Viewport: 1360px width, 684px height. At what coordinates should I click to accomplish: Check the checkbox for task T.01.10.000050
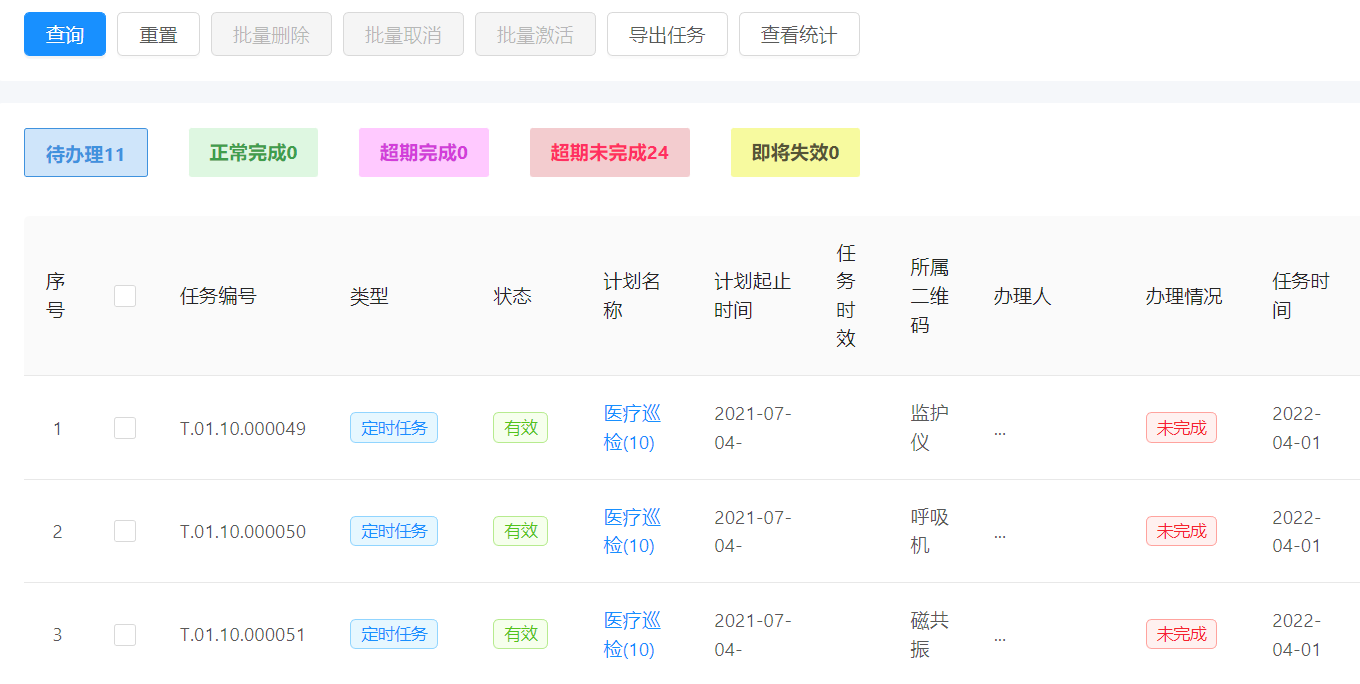click(x=124, y=531)
